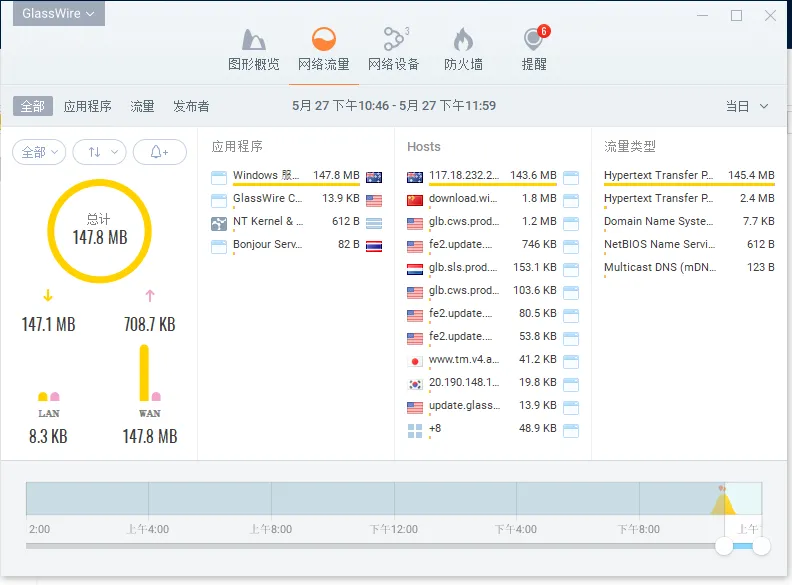Image resolution: width=792 pixels, height=585 pixels.
Task: Click the +8 more hosts grid icon
Action: click(x=415, y=429)
